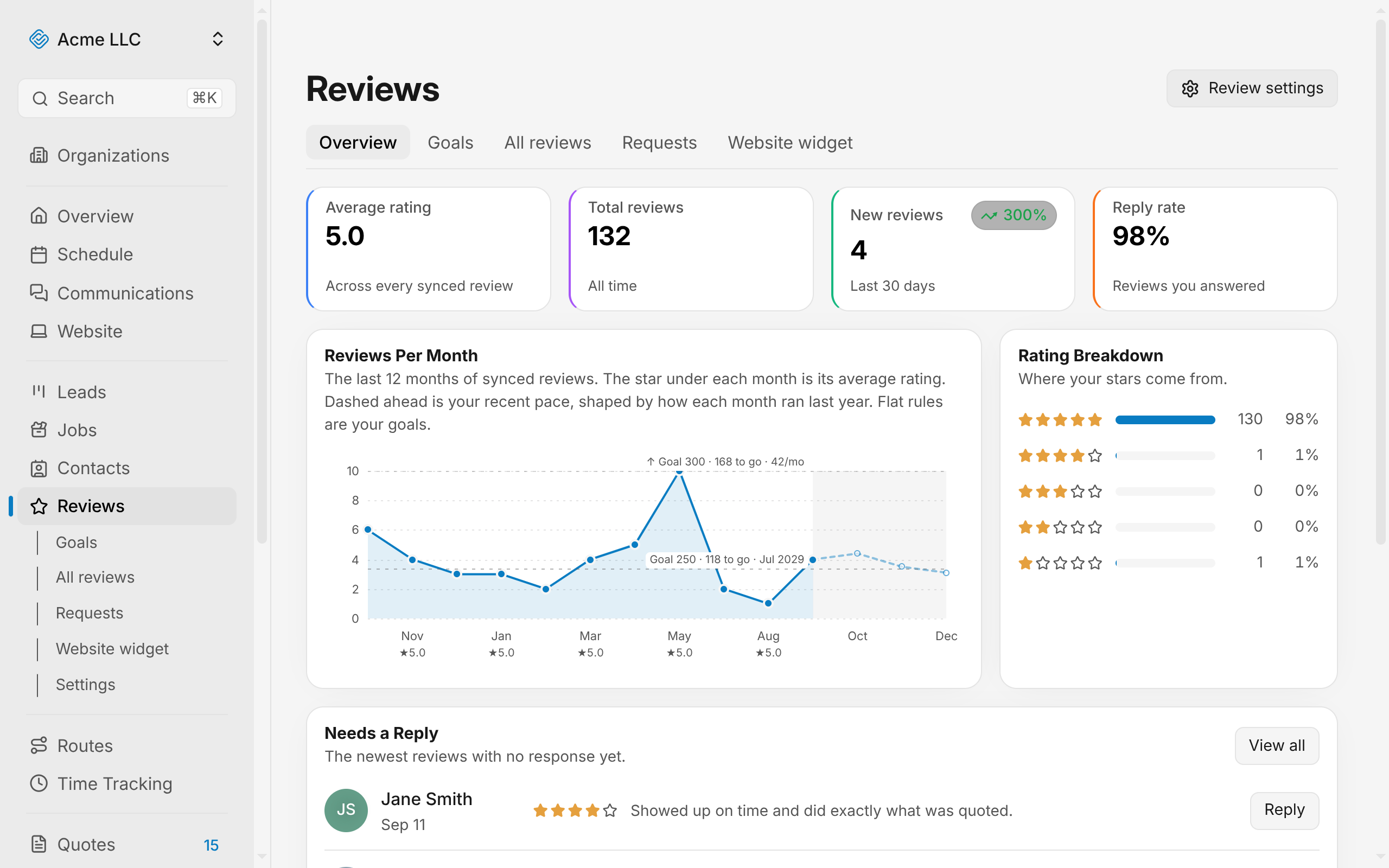Open Contacts icon in sidebar

(x=39, y=468)
